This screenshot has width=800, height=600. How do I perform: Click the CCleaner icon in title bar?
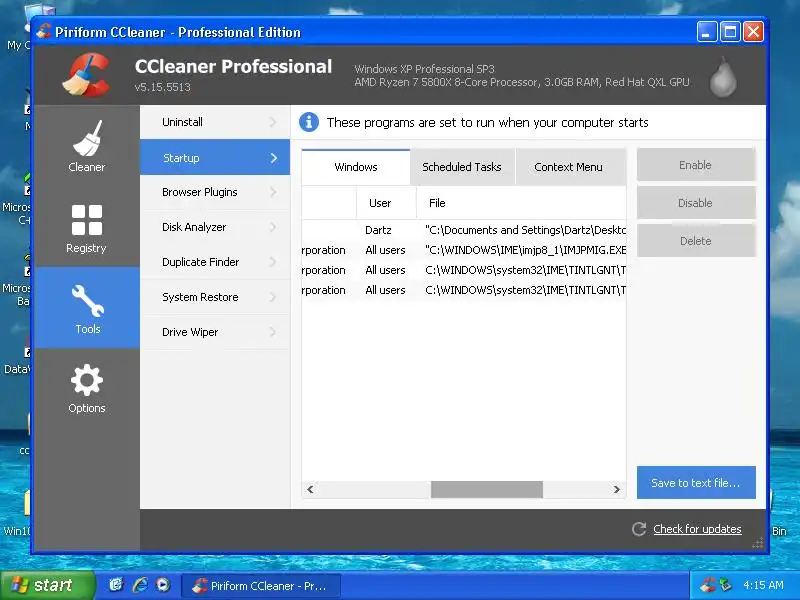pos(44,32)
